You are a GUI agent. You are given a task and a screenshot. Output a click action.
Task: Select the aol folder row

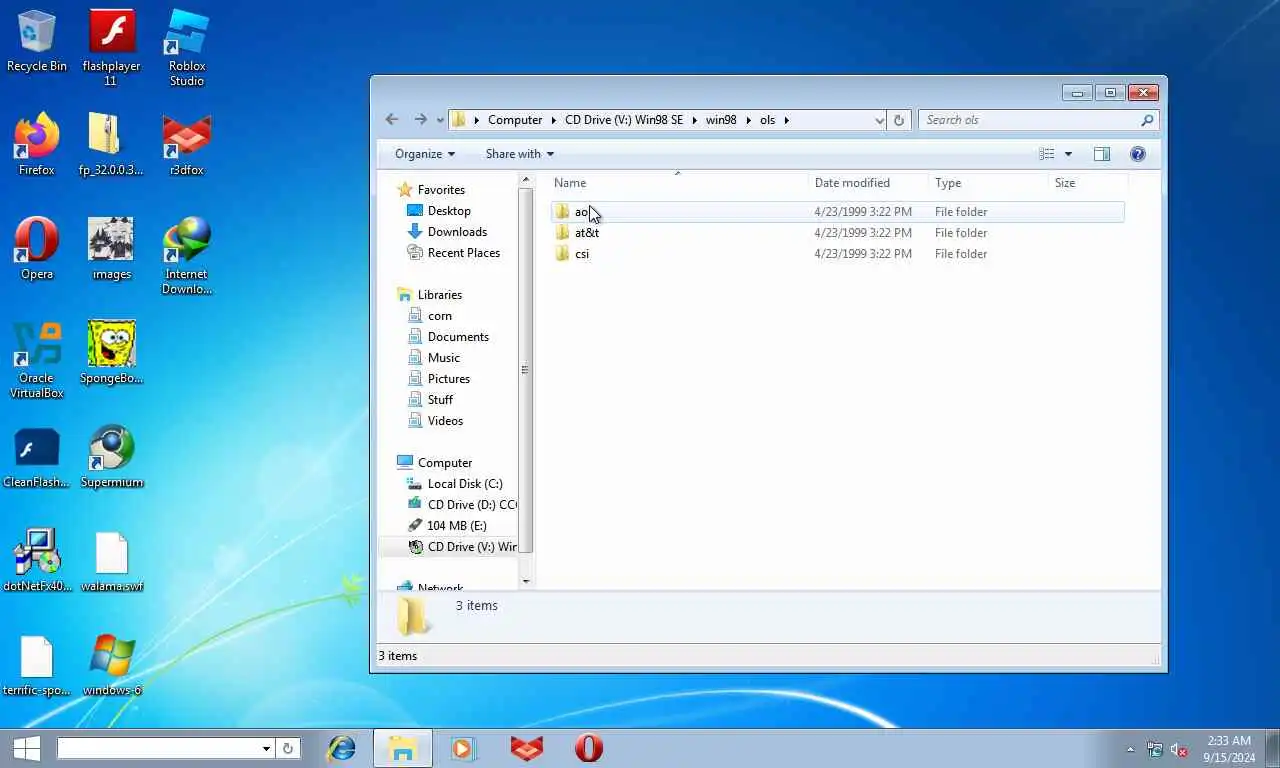point(837,212)
